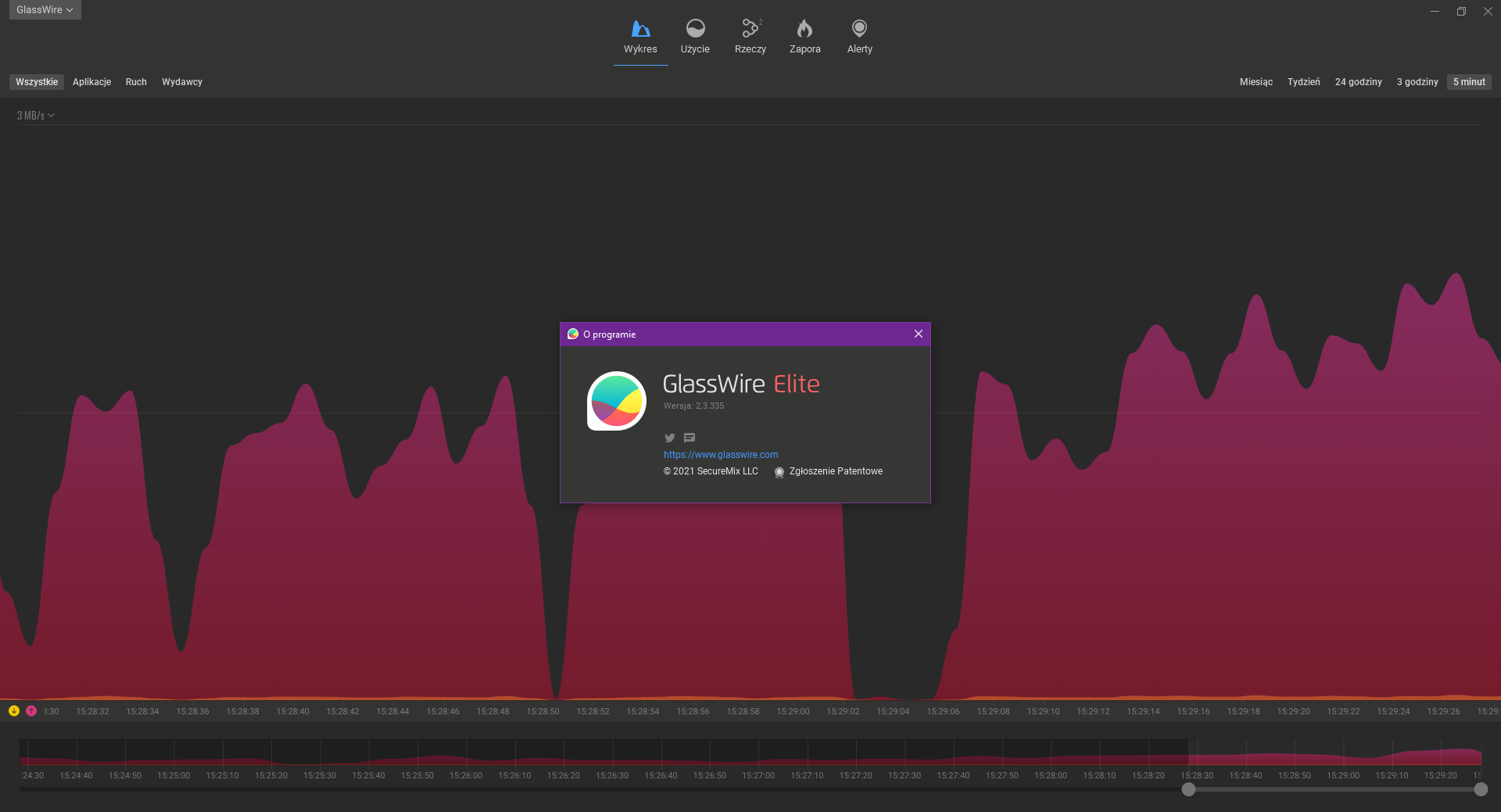The width and height of the screenshot is (1501, 812).
Task: Set the time range to 5 minut
Action: click(x=1469, y=82)
